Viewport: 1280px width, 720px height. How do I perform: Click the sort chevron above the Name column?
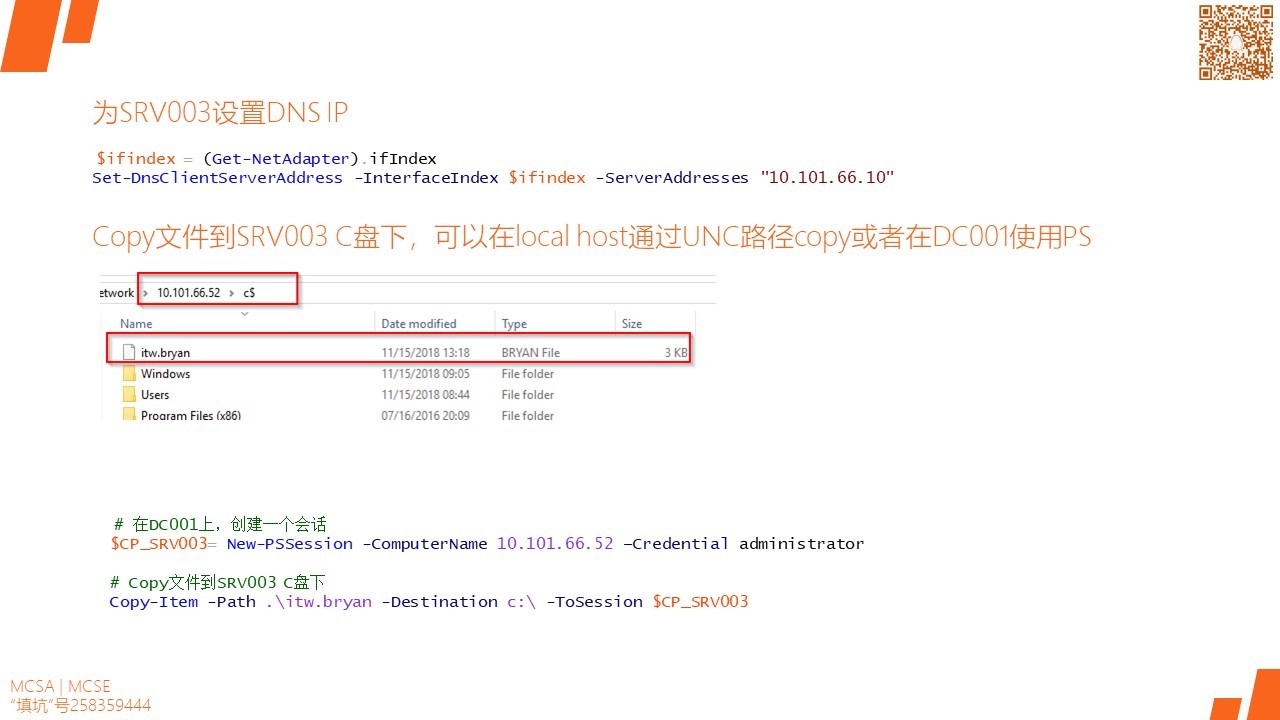(x=245, y=313)
